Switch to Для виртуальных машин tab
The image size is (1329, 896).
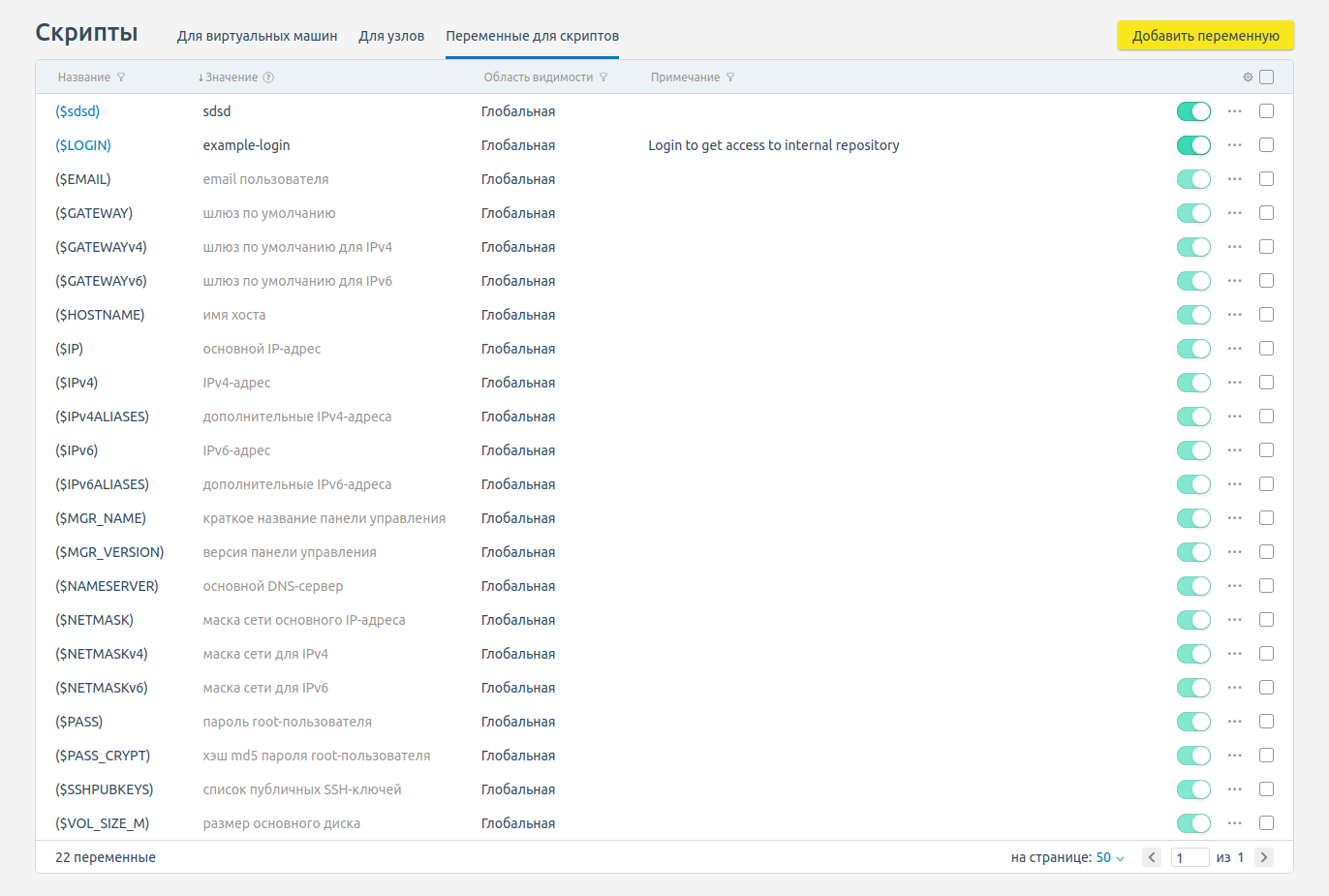click(x=257, y=36)
